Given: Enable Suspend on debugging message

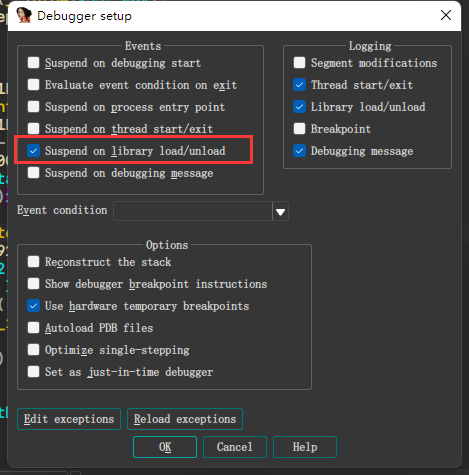Looking at the screenshot, I should pyautogui.click(x=33, y=173).
